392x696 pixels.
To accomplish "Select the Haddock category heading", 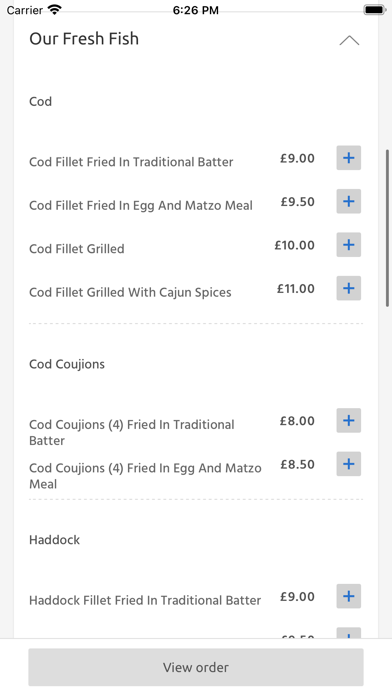I will (55, 540).
